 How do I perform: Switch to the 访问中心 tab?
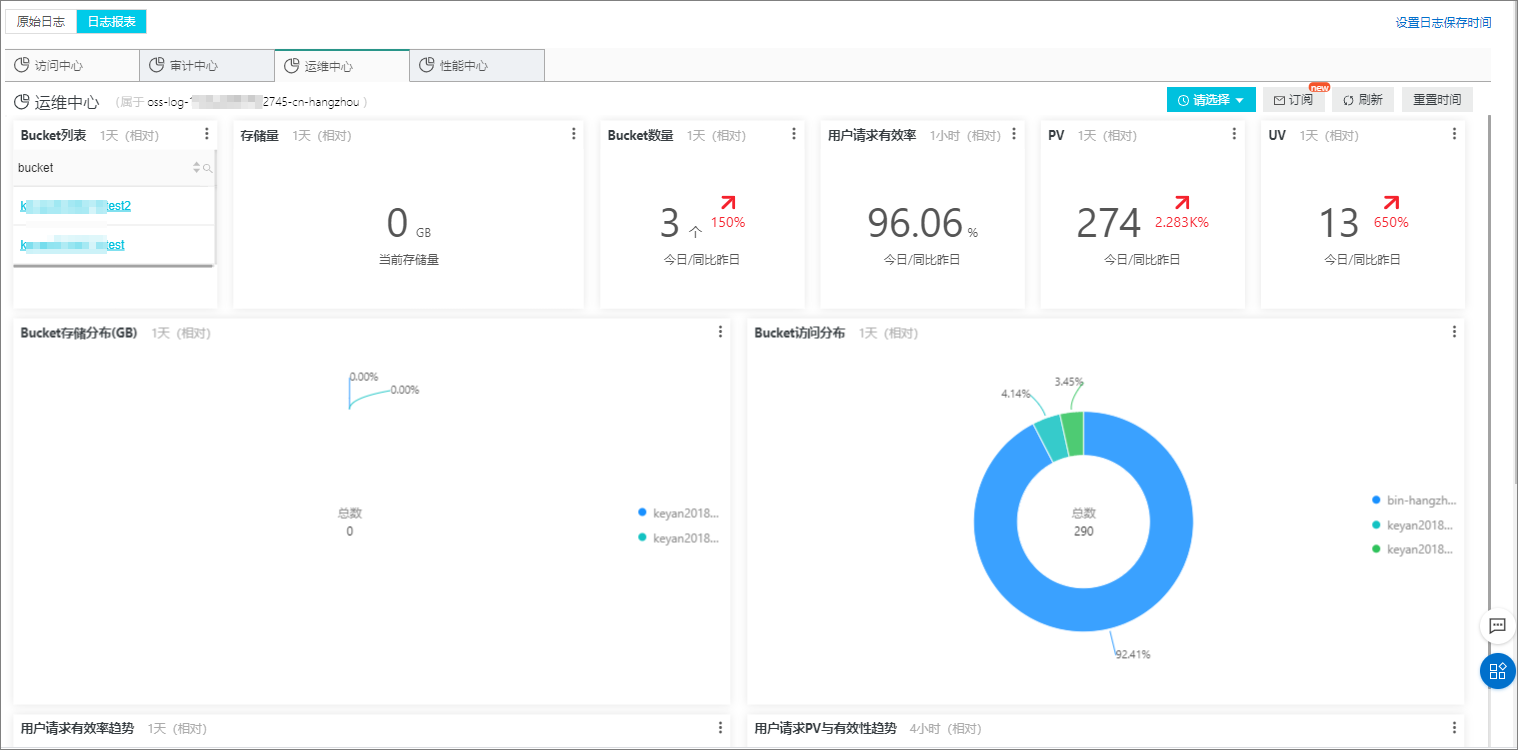point(72,66)
